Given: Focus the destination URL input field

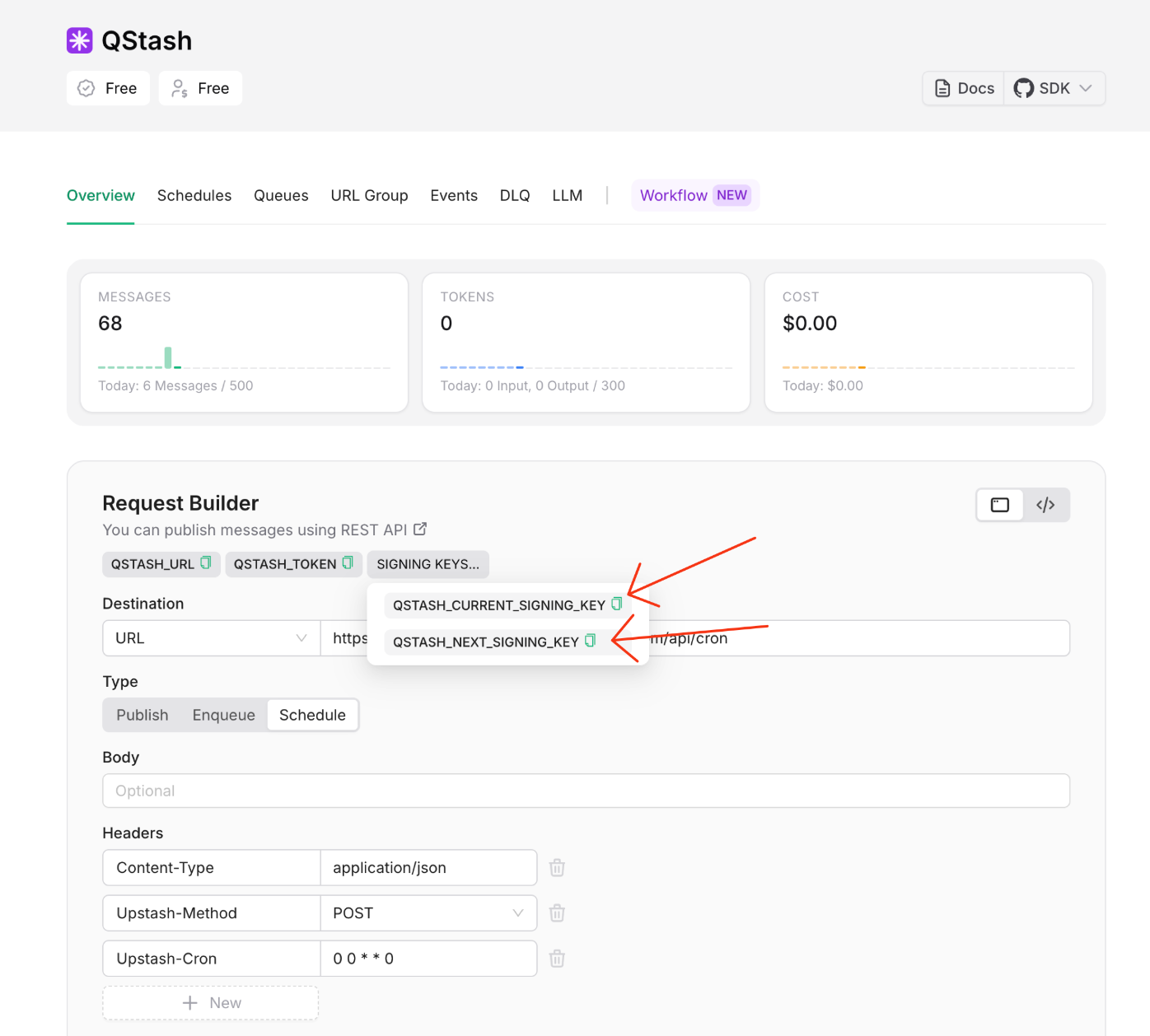Looking at the screenshot, I should [x=695, y=638].
